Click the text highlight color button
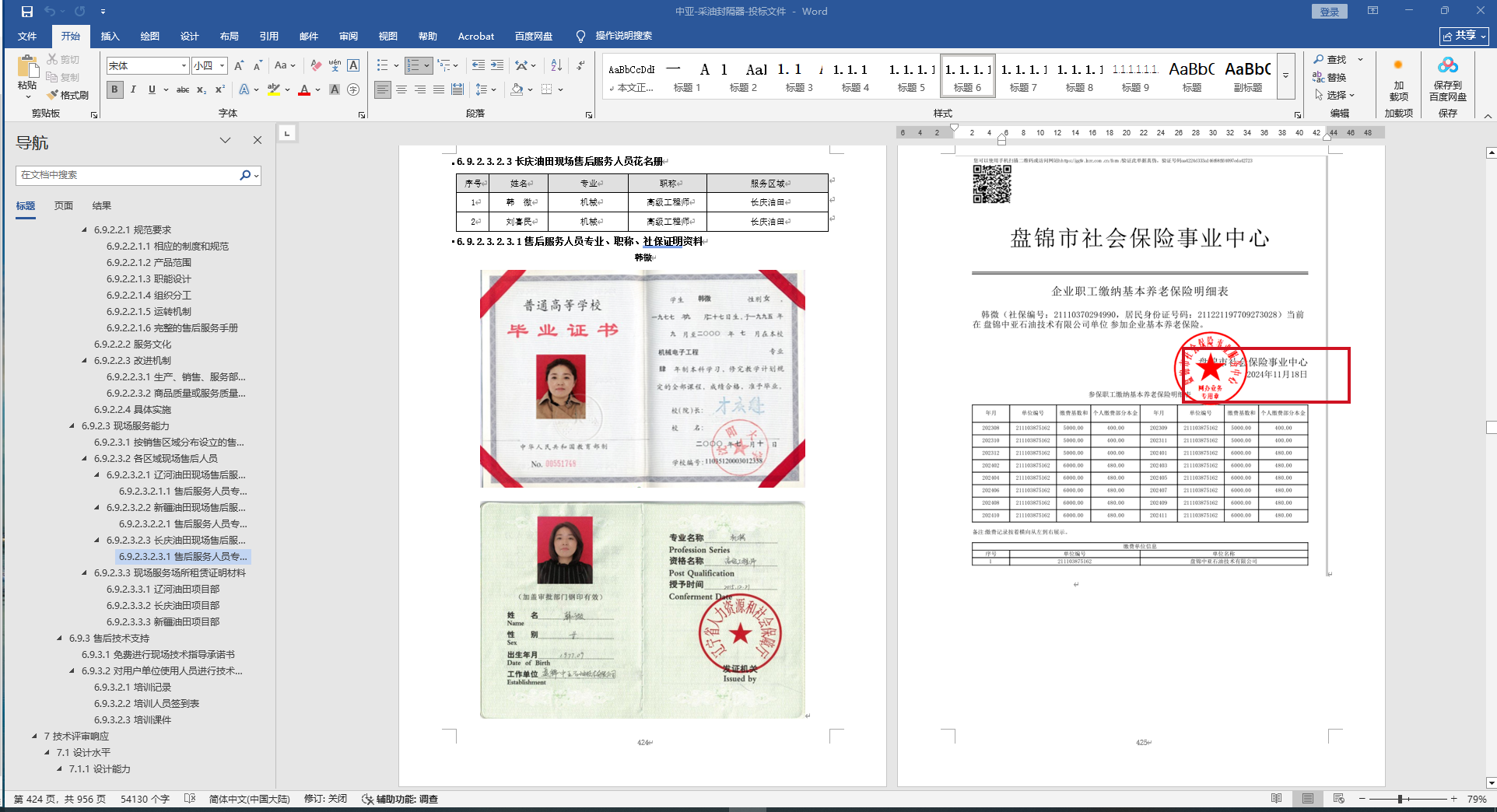 [x=274, y=89]
